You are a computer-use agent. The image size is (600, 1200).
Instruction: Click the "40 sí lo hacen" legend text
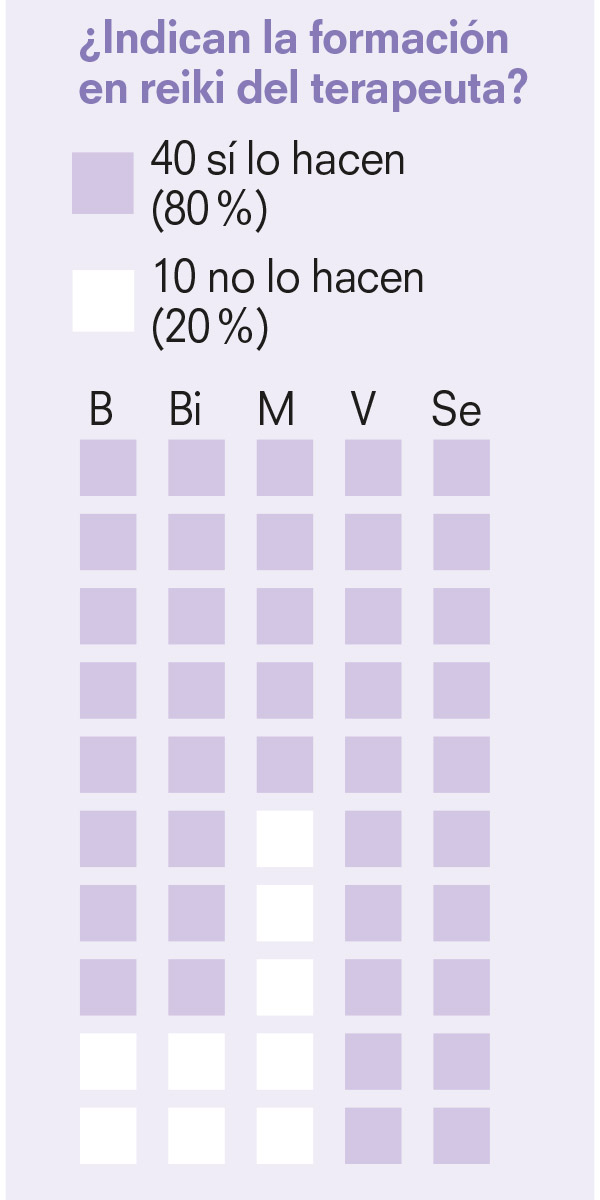click(277, 159)
